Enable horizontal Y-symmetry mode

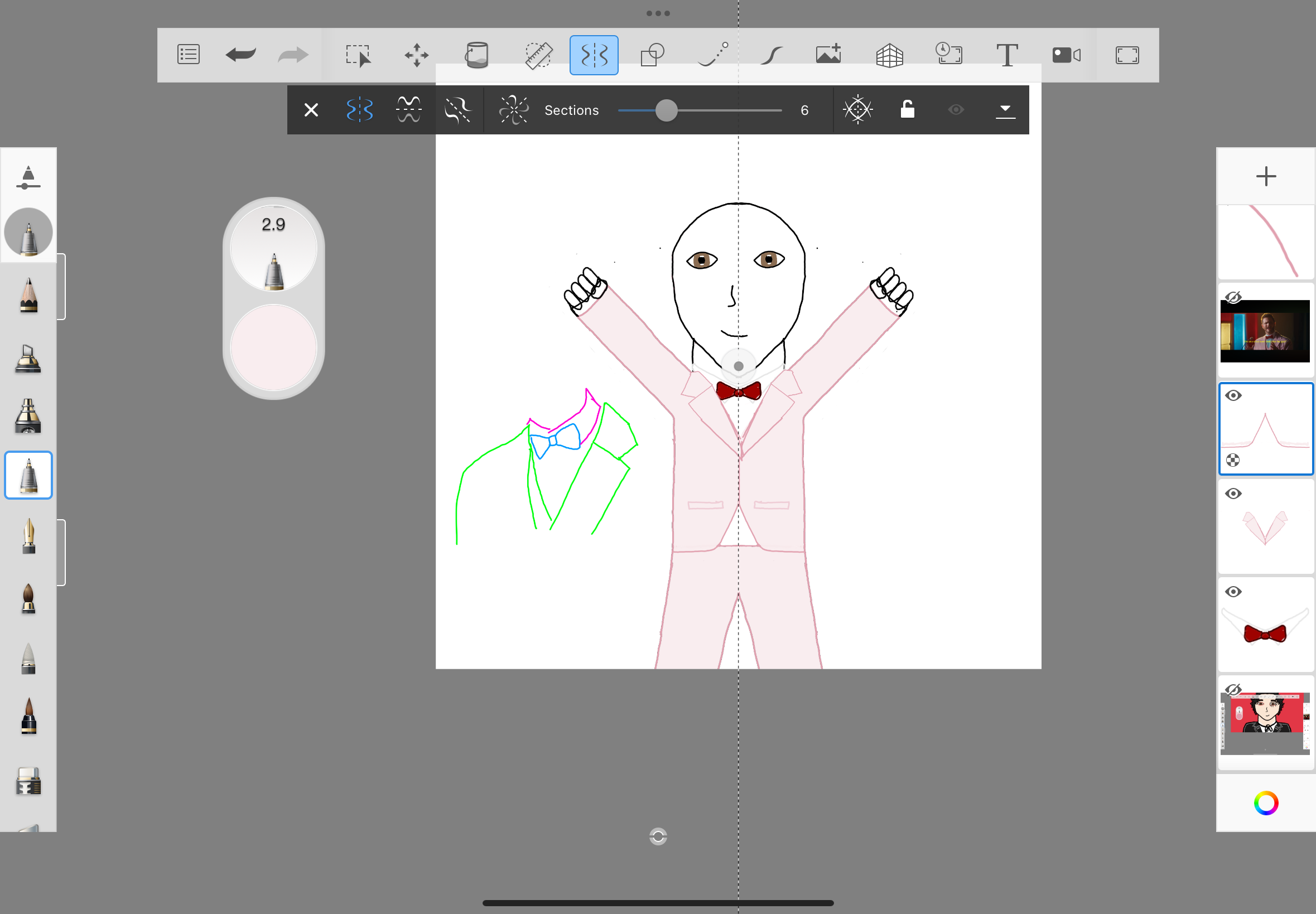pos(408,109)
